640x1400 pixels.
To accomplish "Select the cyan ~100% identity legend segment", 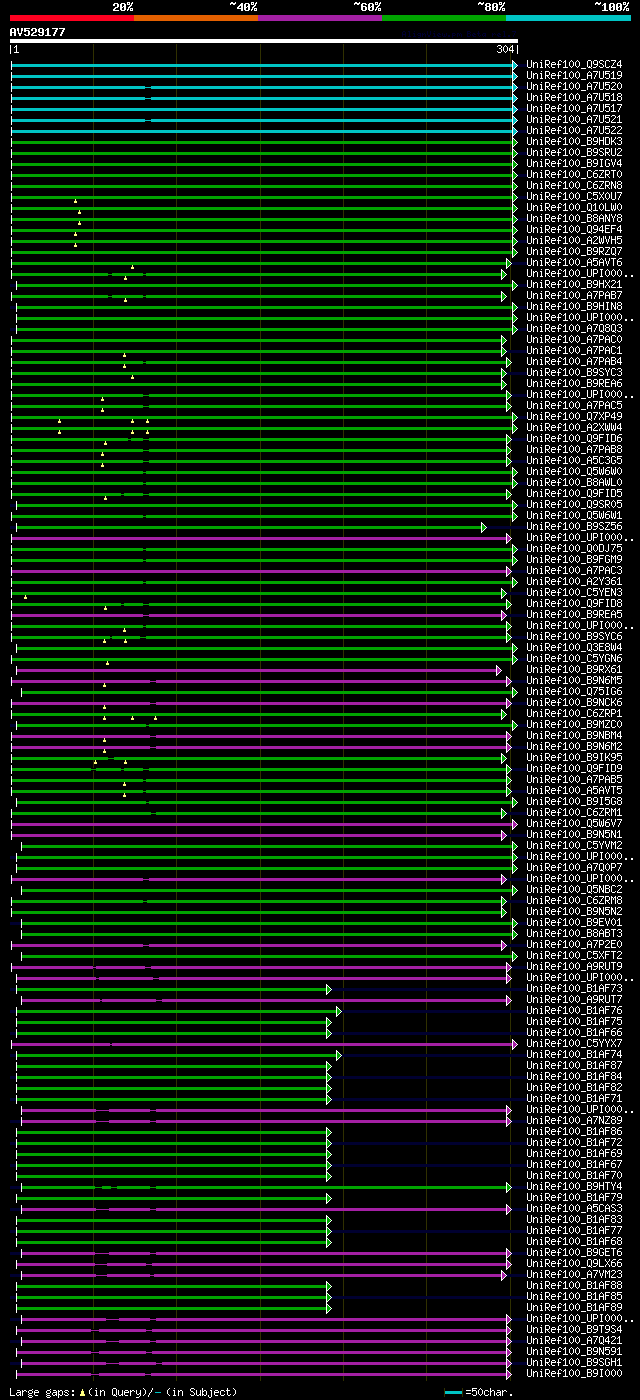I will point(568,17).
